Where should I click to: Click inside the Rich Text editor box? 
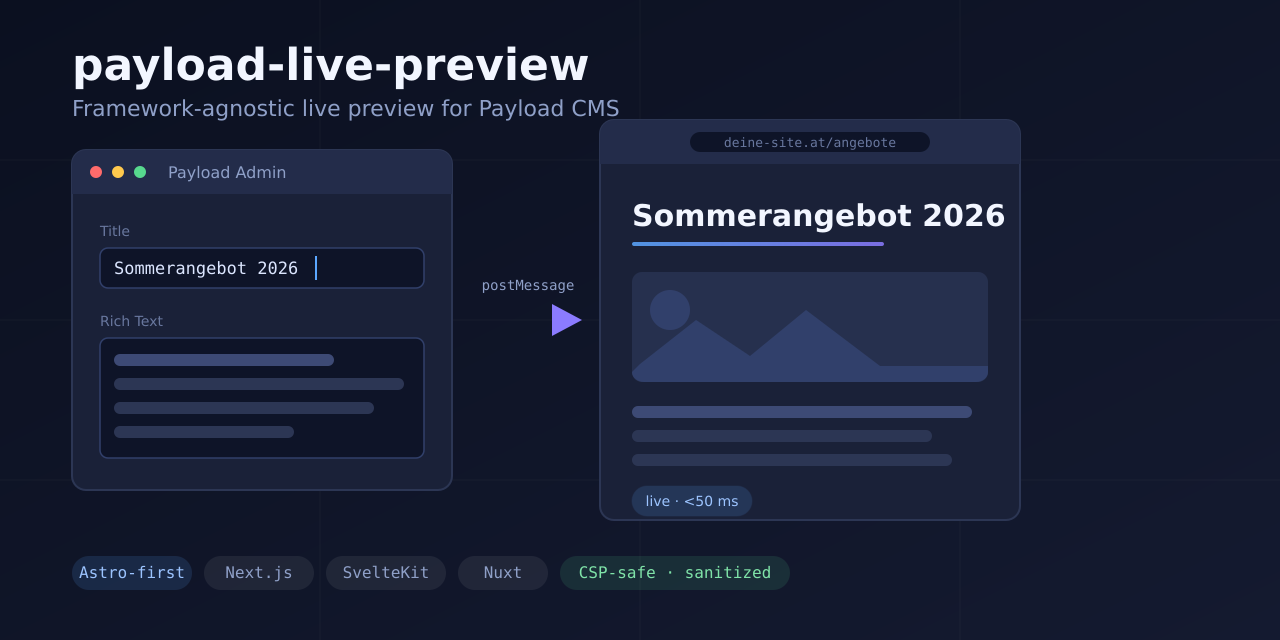point(262,398)
